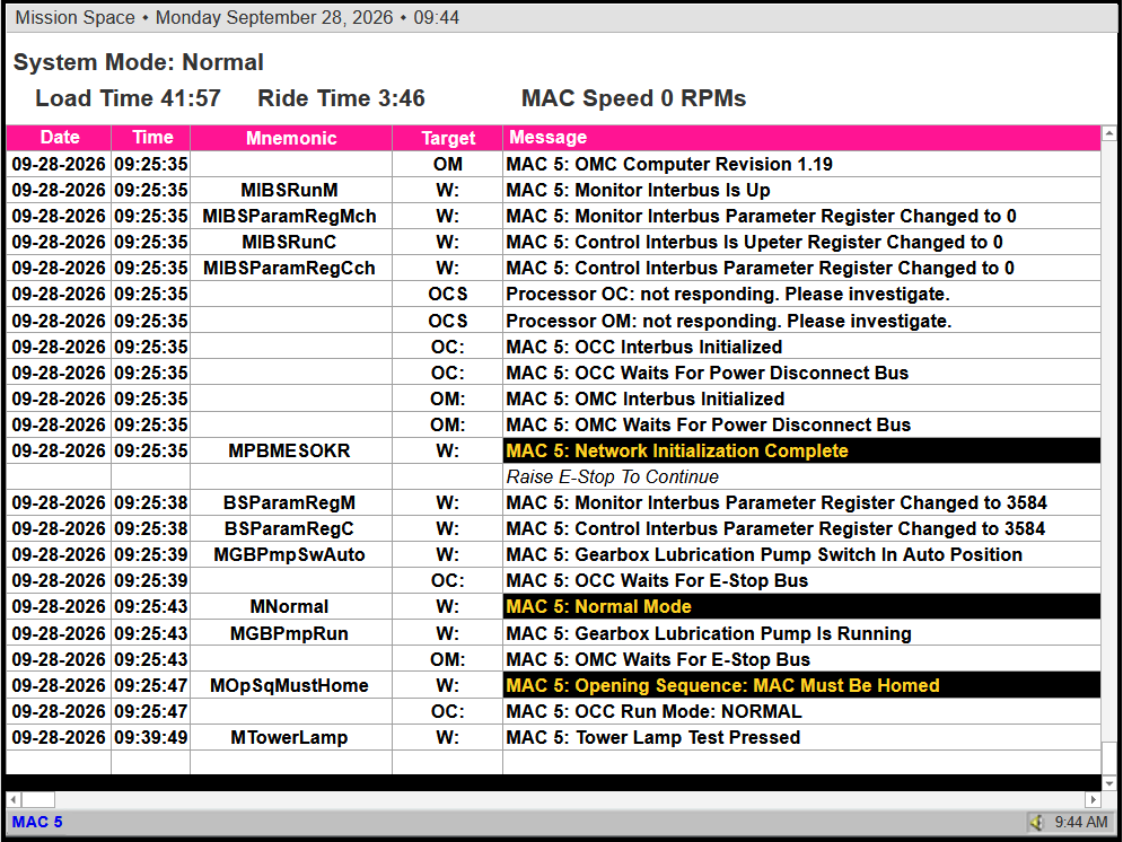Select the MAC 5 status bar label
Viewport: 1122px width, 842px height.
37,822
